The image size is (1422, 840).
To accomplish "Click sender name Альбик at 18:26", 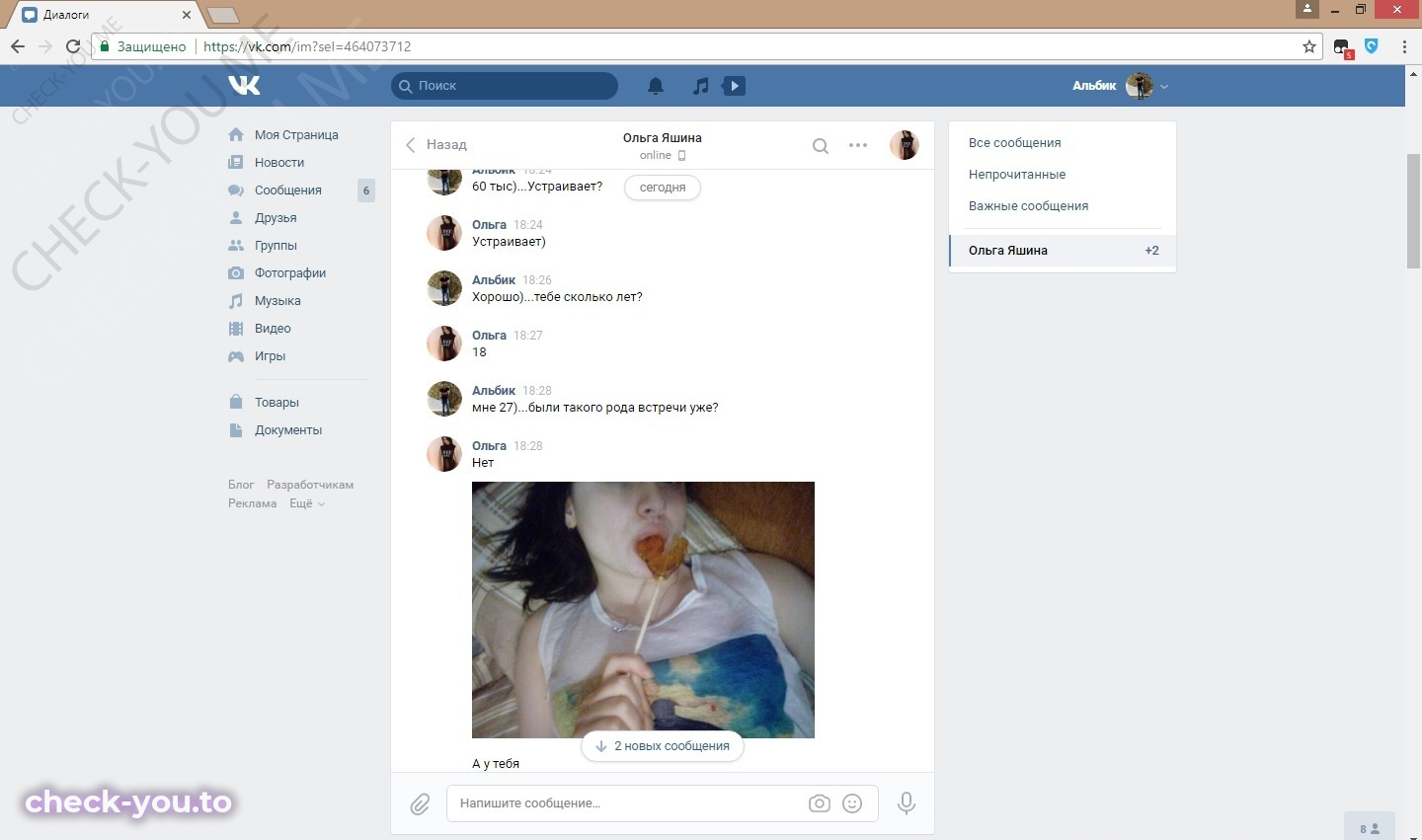I will coord(494,280).
